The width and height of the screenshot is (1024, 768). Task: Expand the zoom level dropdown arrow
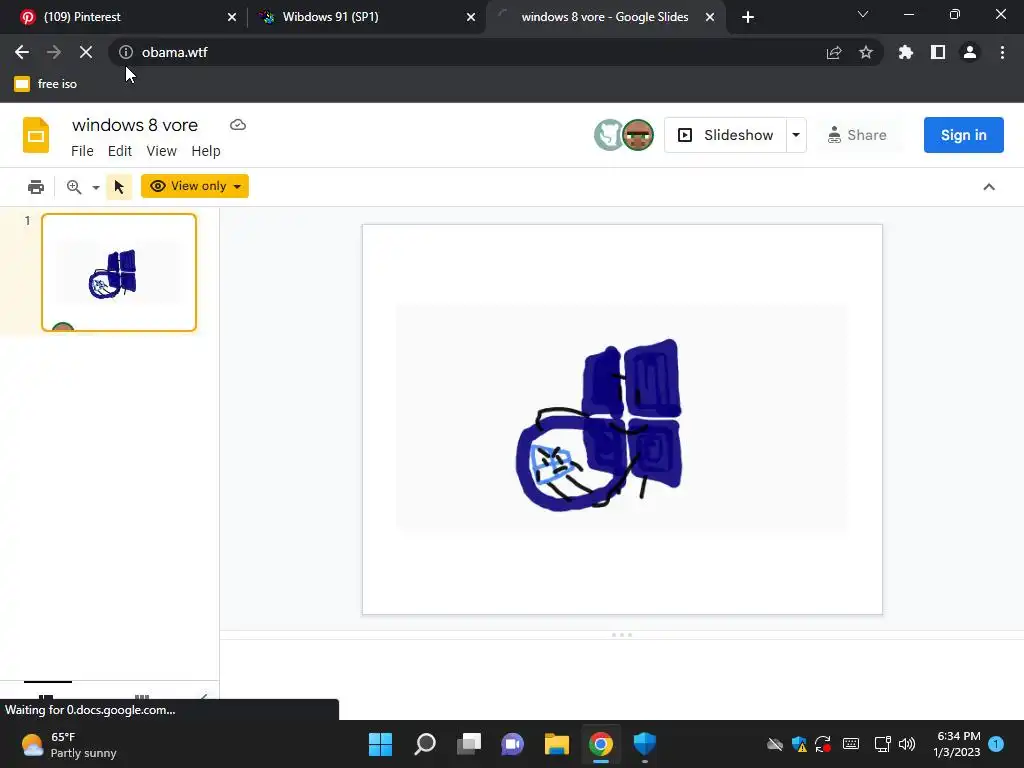[x=95, y=187]
